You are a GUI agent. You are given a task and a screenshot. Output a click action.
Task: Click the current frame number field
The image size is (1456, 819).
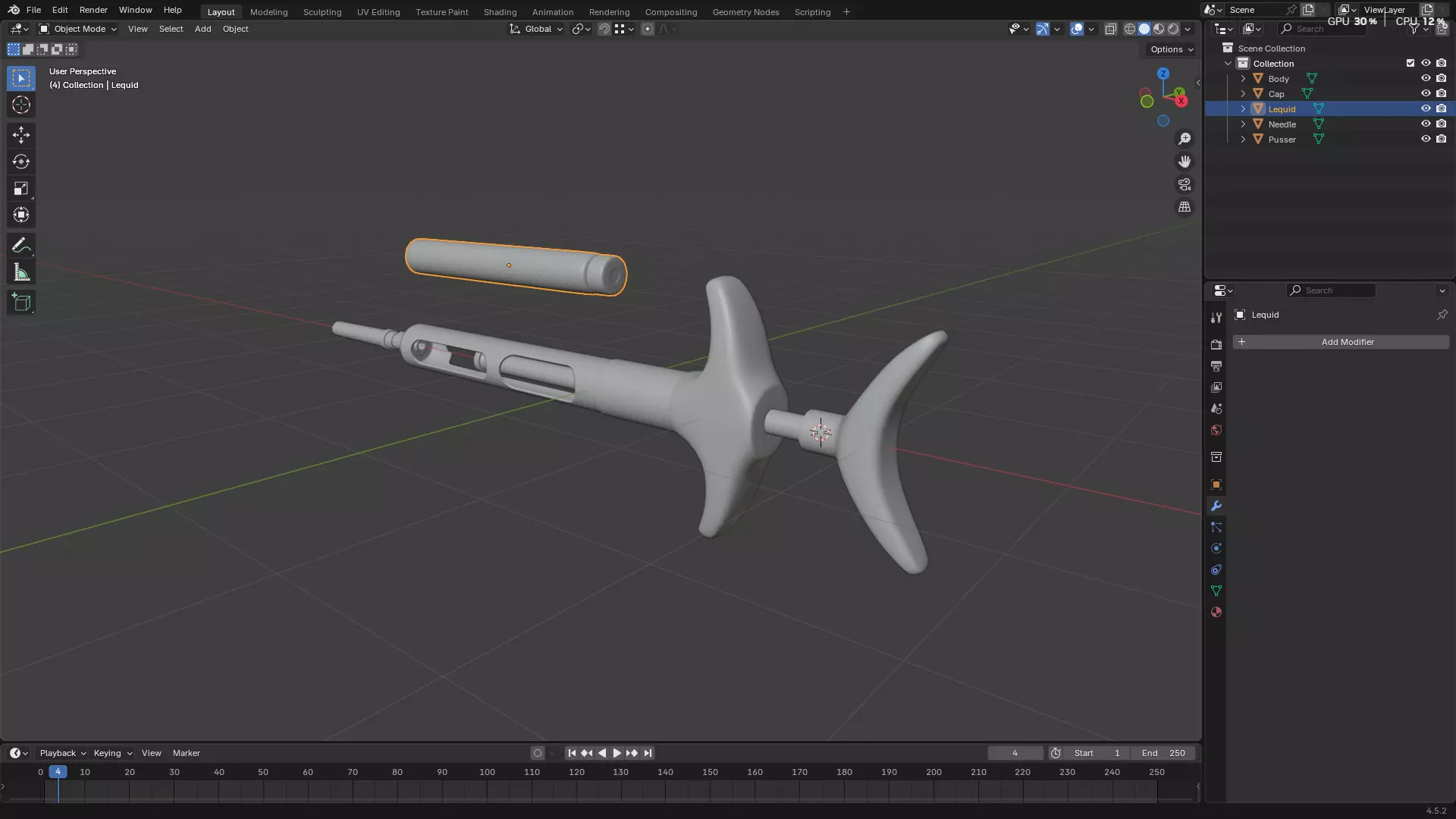1015,753
